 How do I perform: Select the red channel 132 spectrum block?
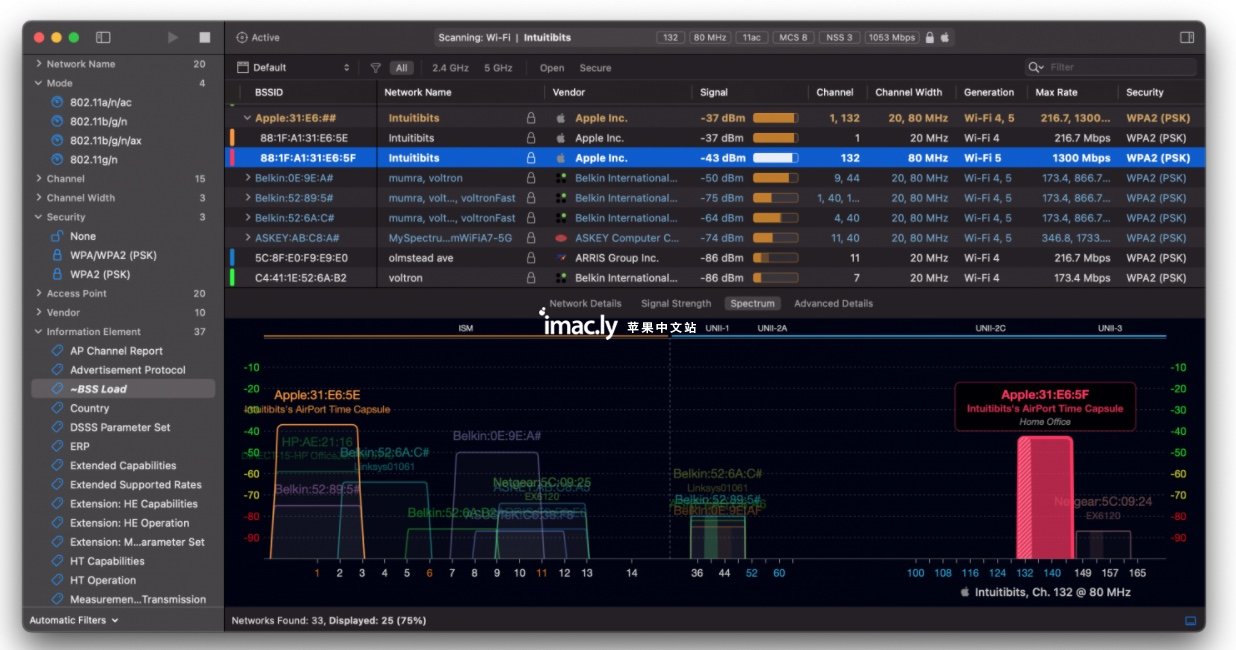pyautogui.click(x=1044, y=498)
